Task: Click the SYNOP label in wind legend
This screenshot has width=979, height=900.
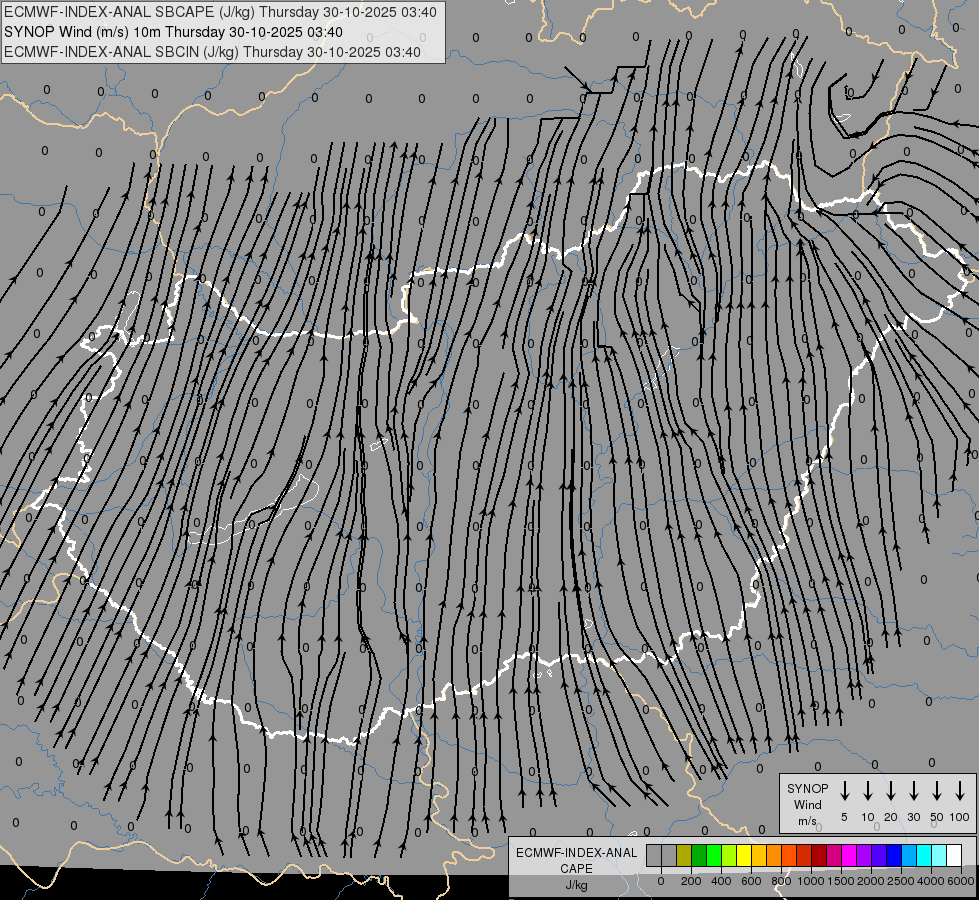Action: pyautogui.click(x=807, y=788)
